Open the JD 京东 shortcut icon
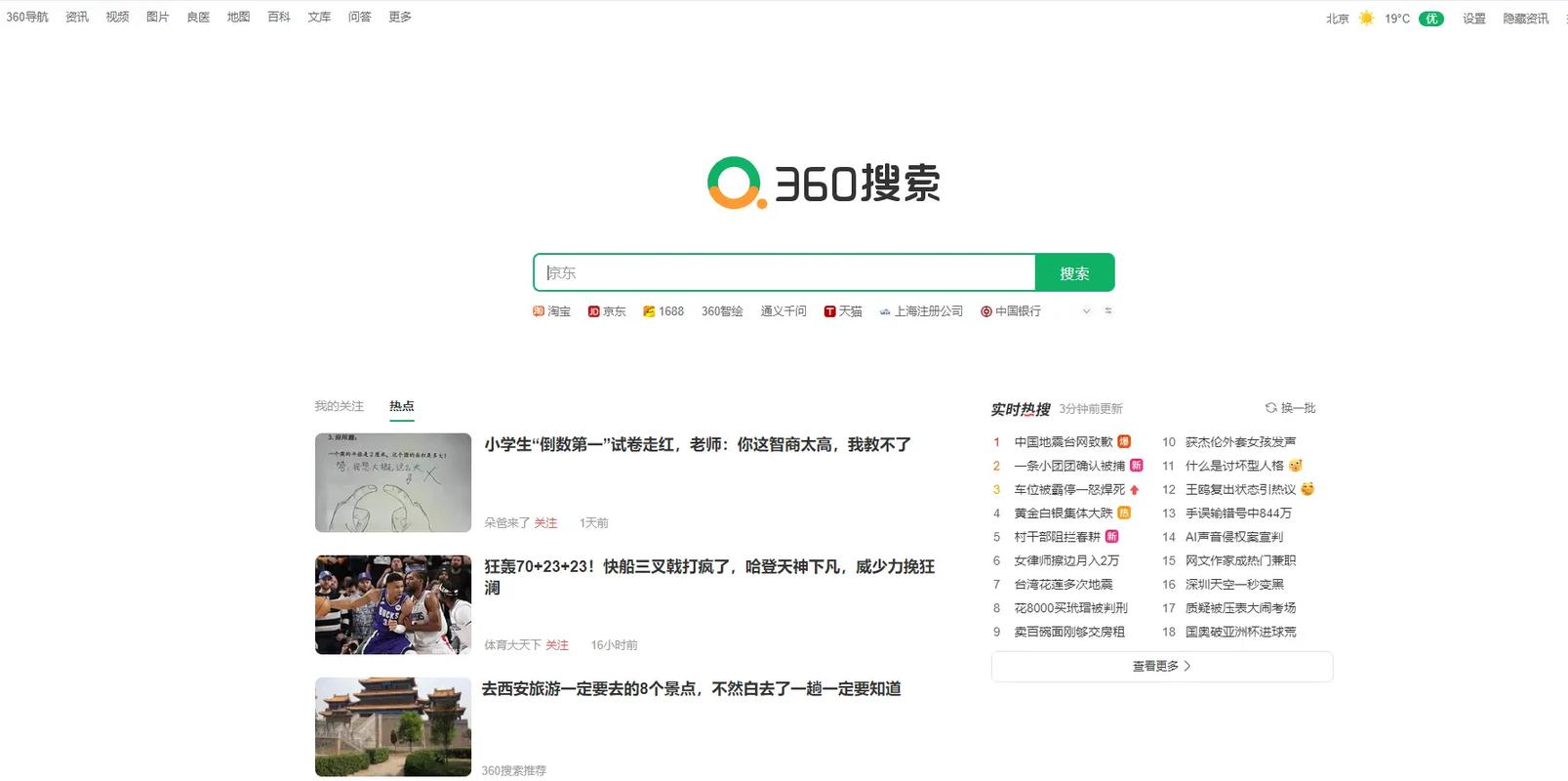The image size is (1568, 781). [593, 311]
